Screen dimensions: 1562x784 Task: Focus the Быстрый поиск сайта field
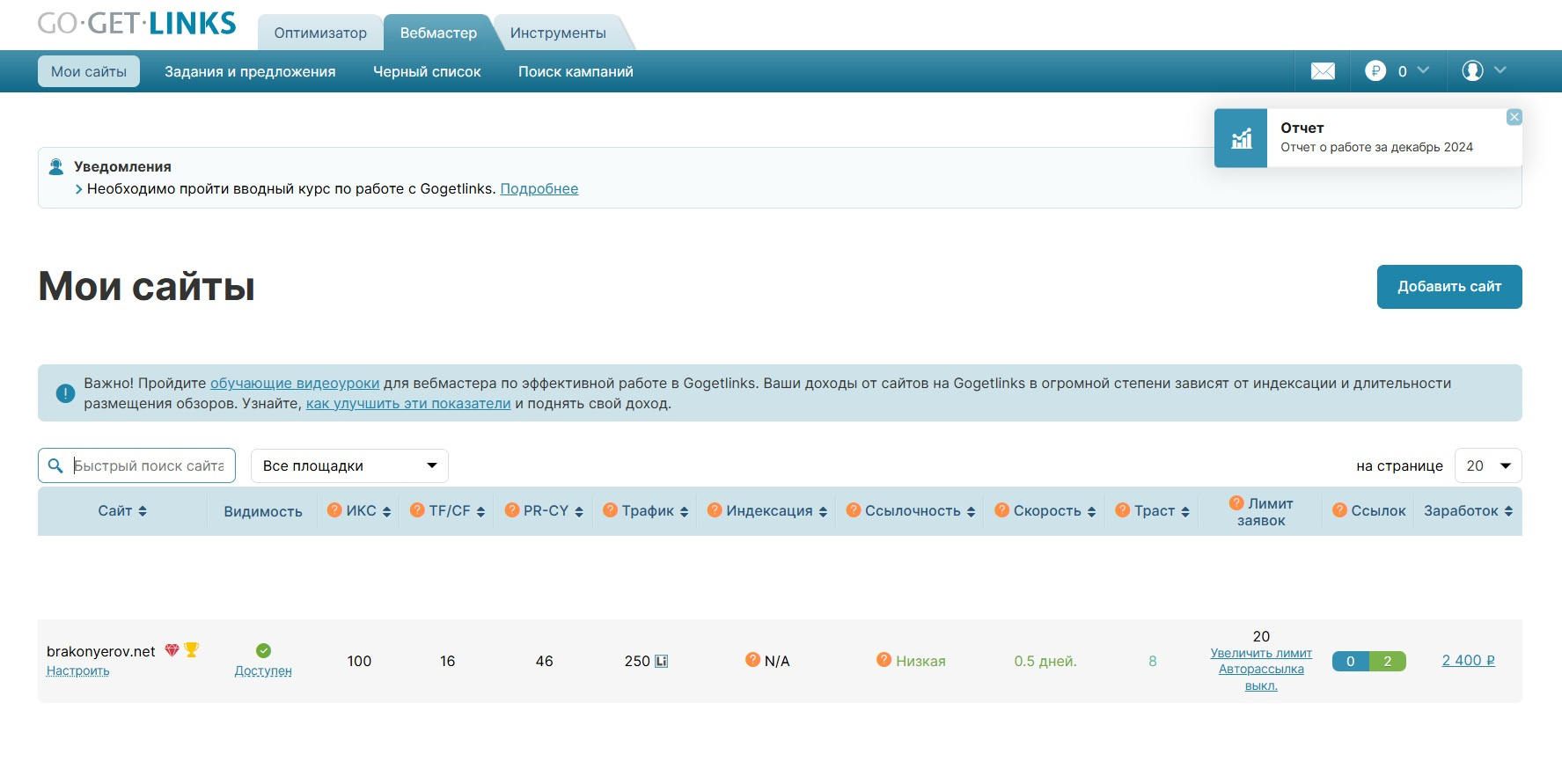pyautogui.click(x=136, y=465)
